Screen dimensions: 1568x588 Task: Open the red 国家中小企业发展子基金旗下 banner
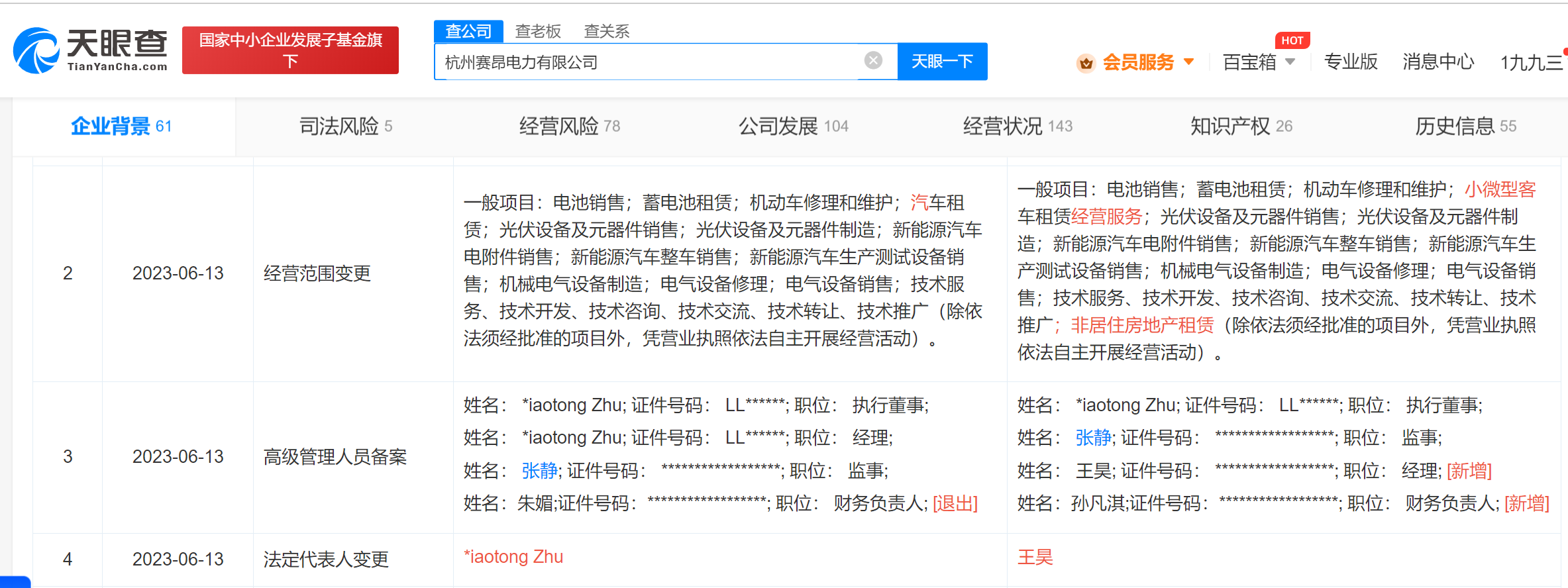(x=290, y=50)
